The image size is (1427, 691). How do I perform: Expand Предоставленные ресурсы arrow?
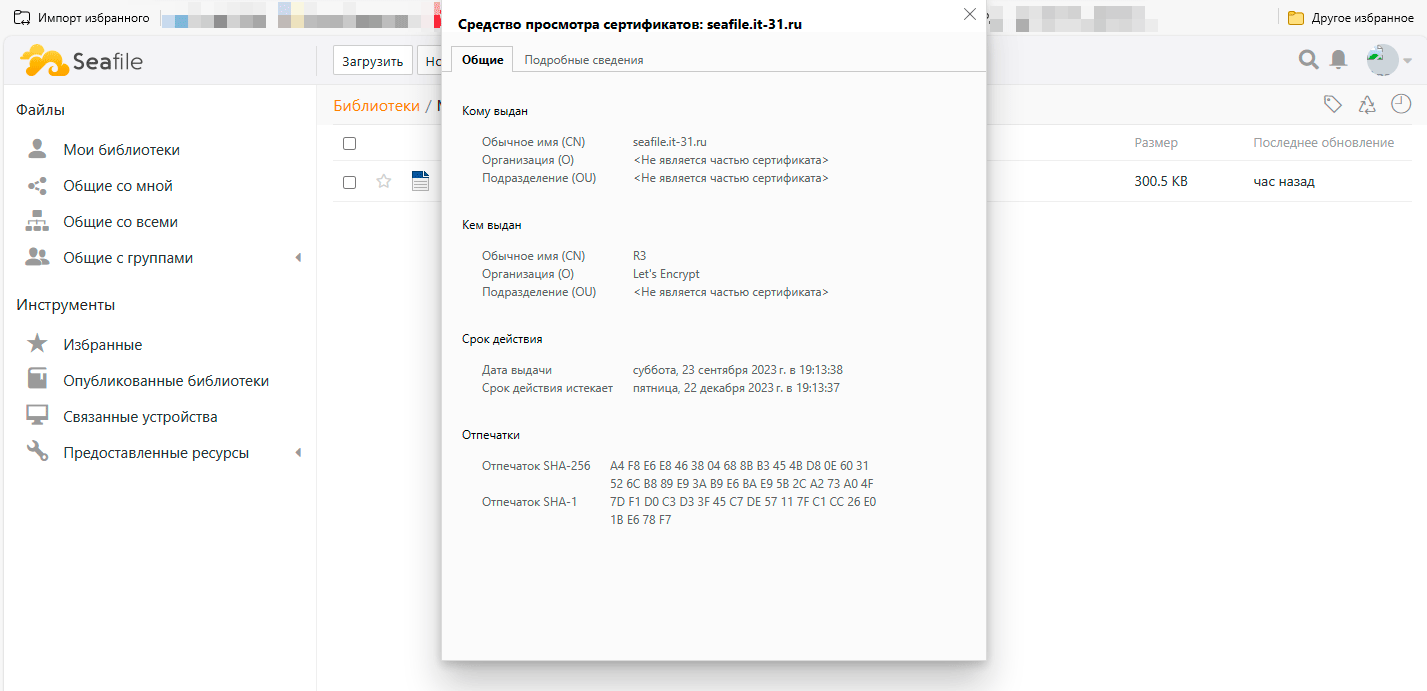click(x=298, y=453)
